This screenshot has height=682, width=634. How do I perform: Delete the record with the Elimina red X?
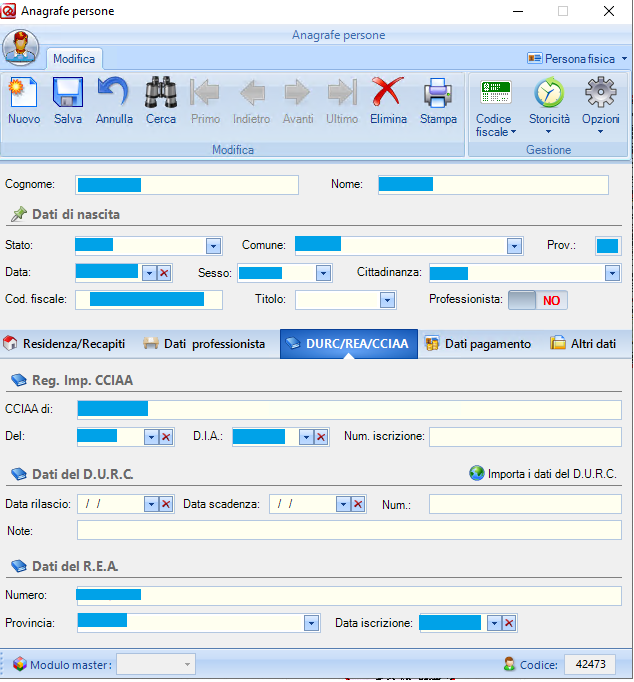(387, 92)
